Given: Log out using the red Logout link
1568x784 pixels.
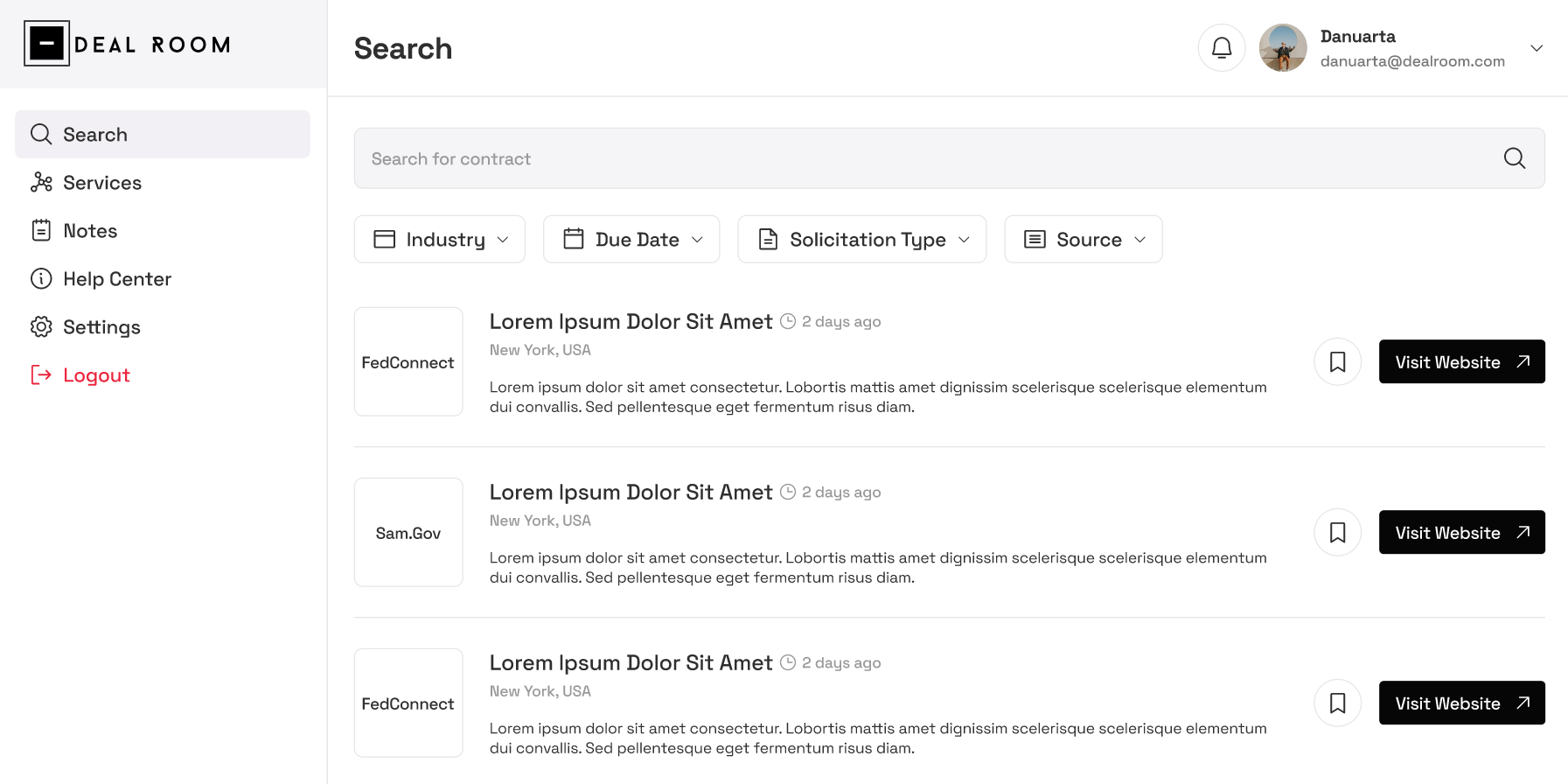Looking at the screenshot, I should pos(95,375).
